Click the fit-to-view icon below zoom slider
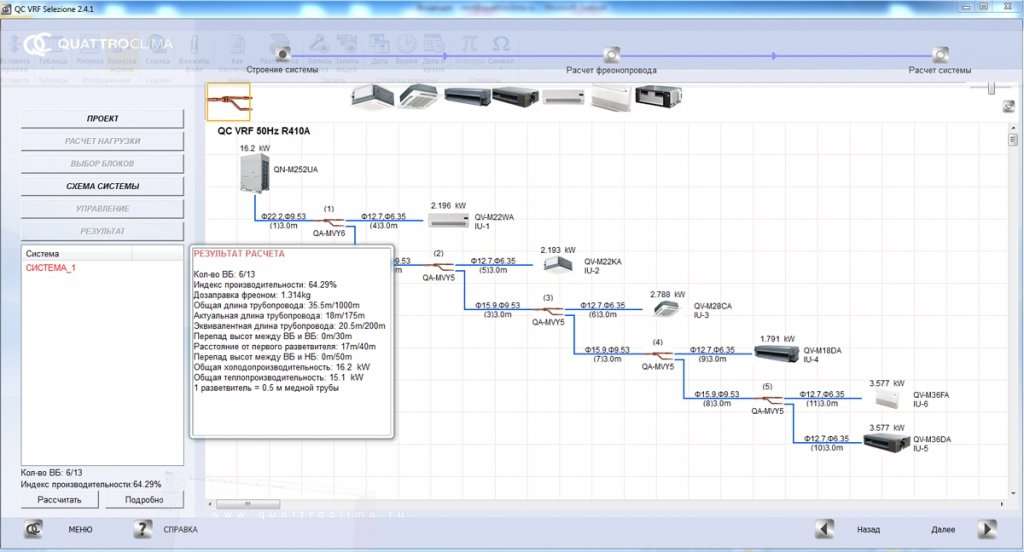 [x=1009, y=106]
